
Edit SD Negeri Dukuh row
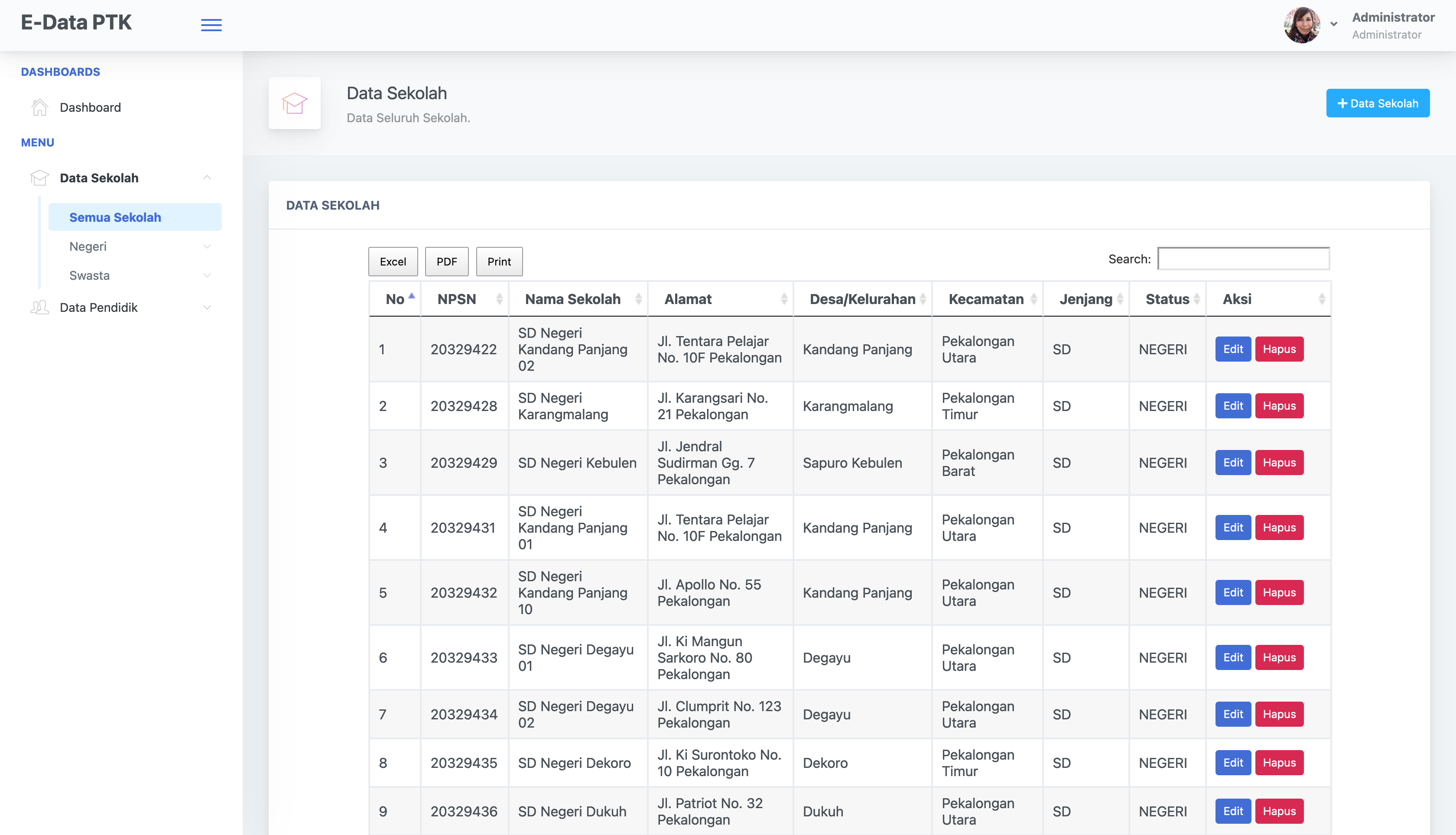[x=1233, y=812]
